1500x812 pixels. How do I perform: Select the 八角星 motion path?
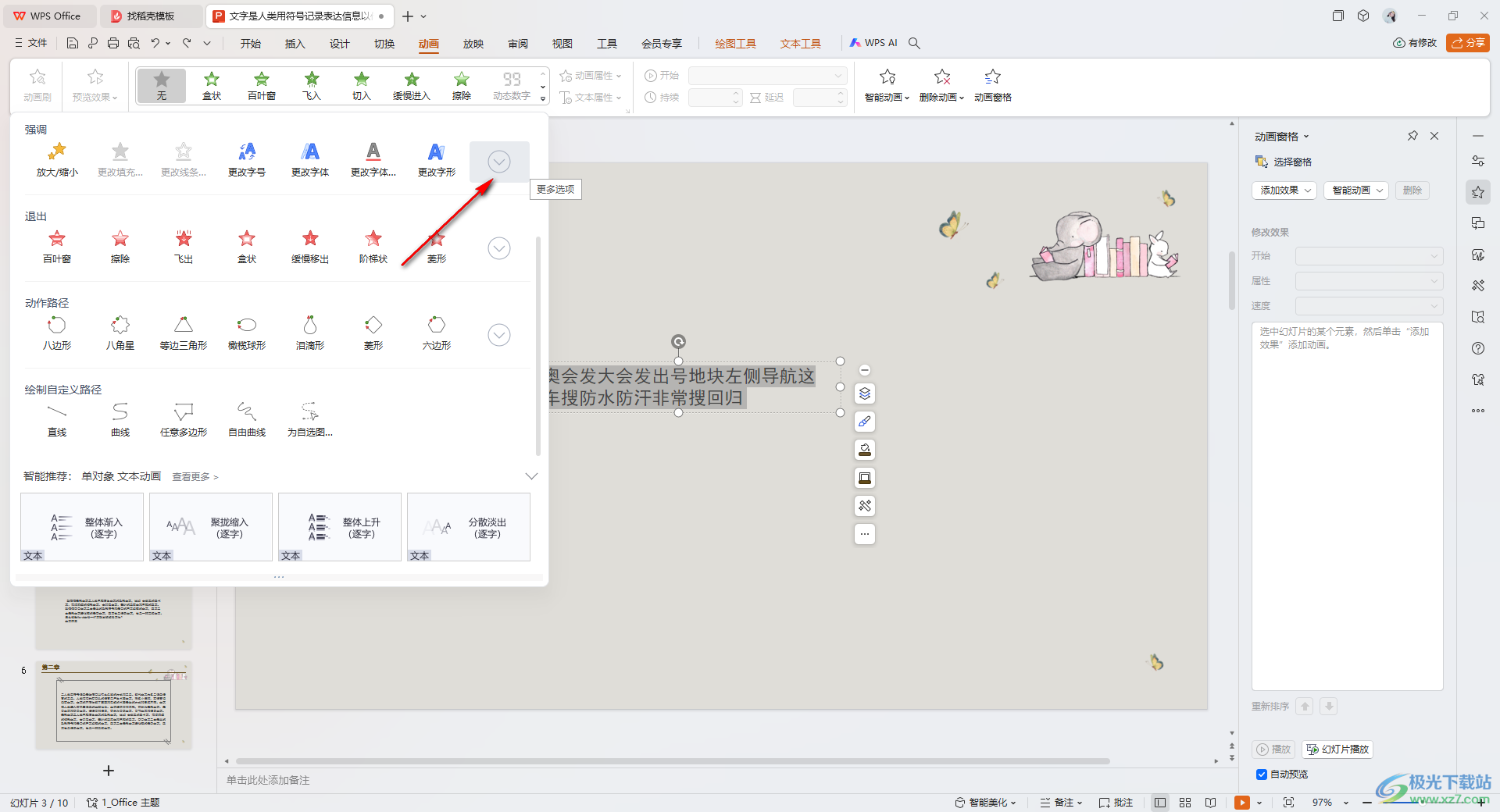[120, 333]
